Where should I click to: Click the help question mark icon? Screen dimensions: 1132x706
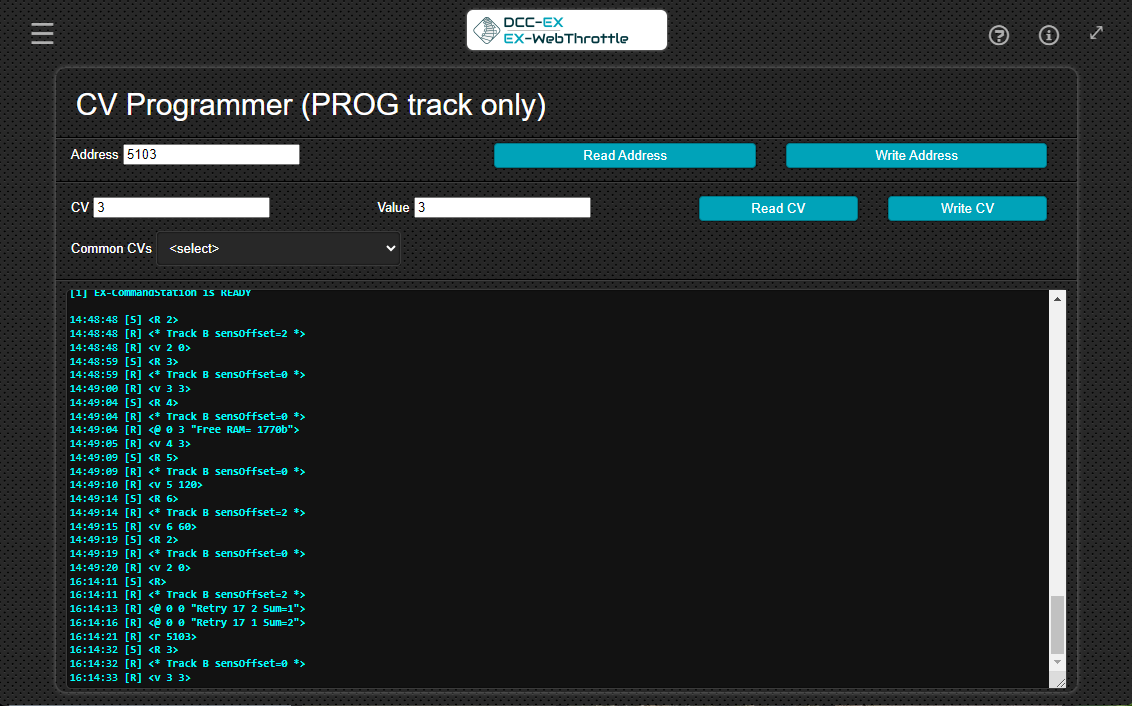tap(998, 36)
